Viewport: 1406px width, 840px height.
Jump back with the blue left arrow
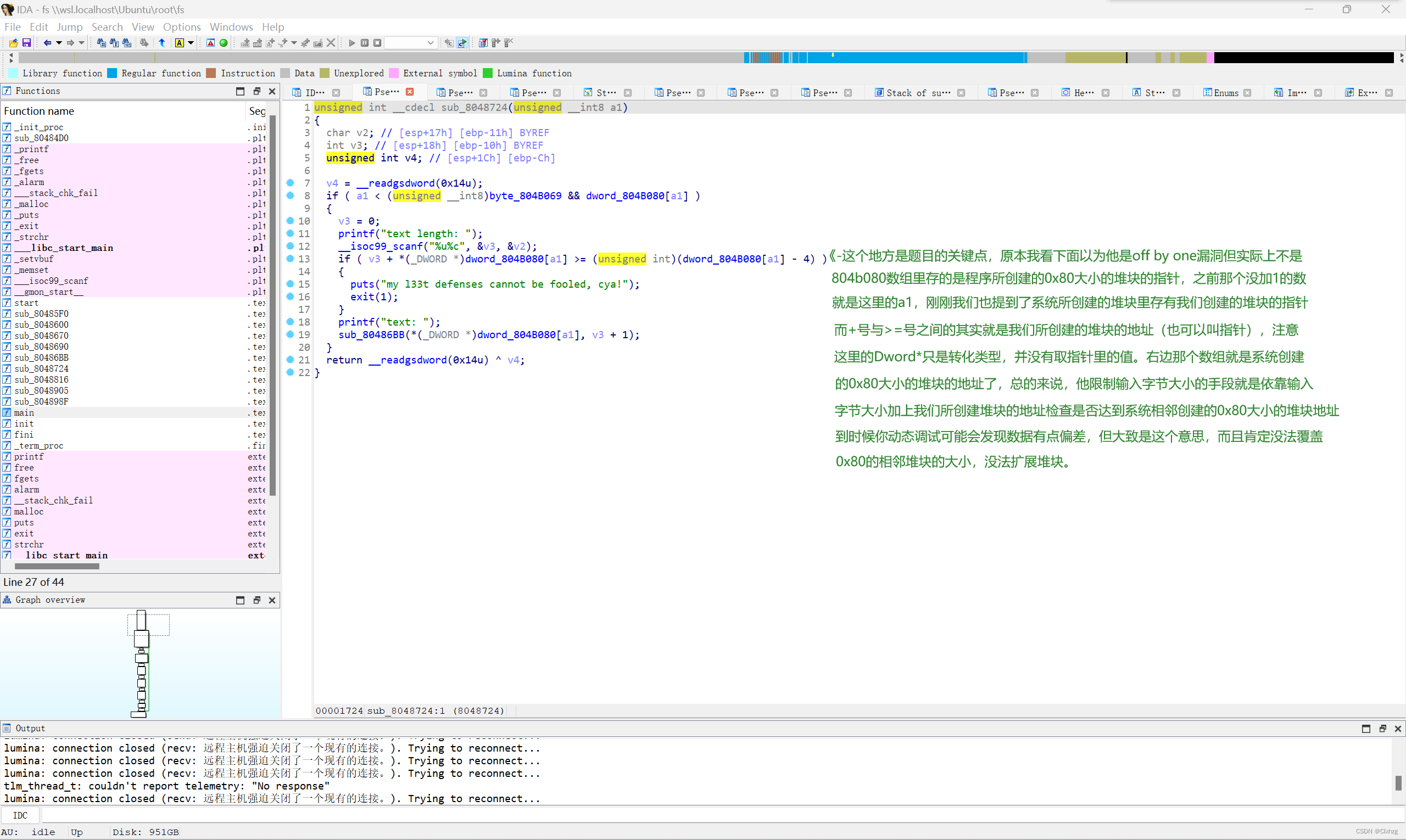[x=48, y=42]
